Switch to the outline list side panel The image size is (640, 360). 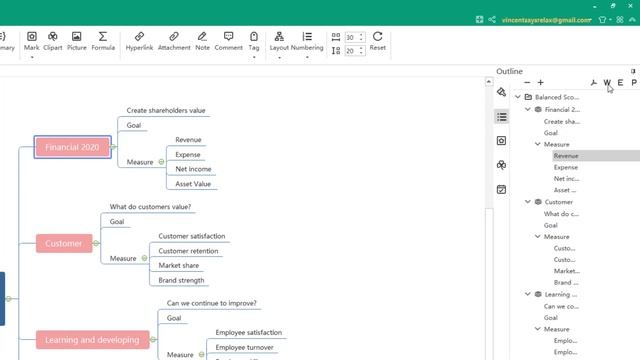[x=502, y=117]
